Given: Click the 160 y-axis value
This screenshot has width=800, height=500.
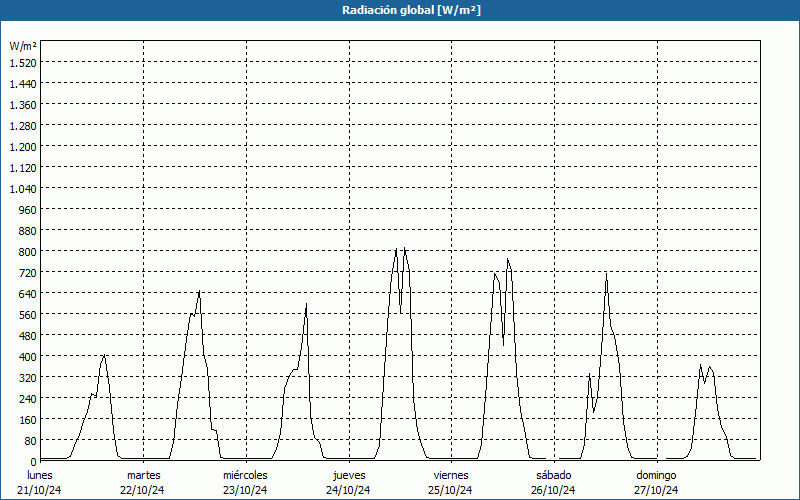Looking at the screenshot, I should (x=28, y=420).
